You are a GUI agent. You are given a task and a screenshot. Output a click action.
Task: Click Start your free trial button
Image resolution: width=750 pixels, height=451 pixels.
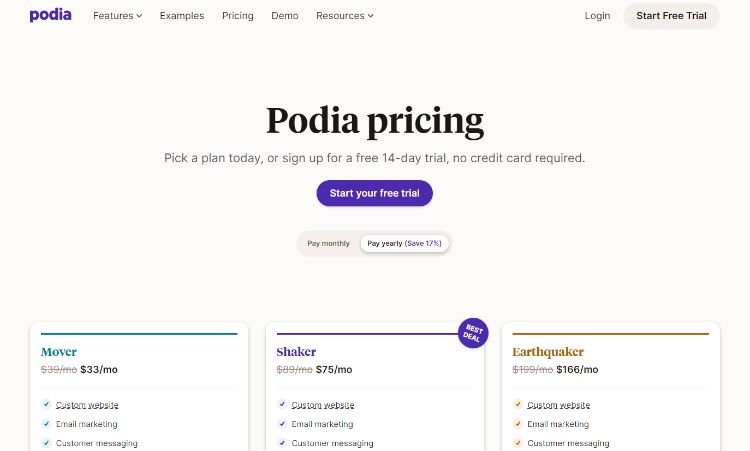click(x=374, y=193)
